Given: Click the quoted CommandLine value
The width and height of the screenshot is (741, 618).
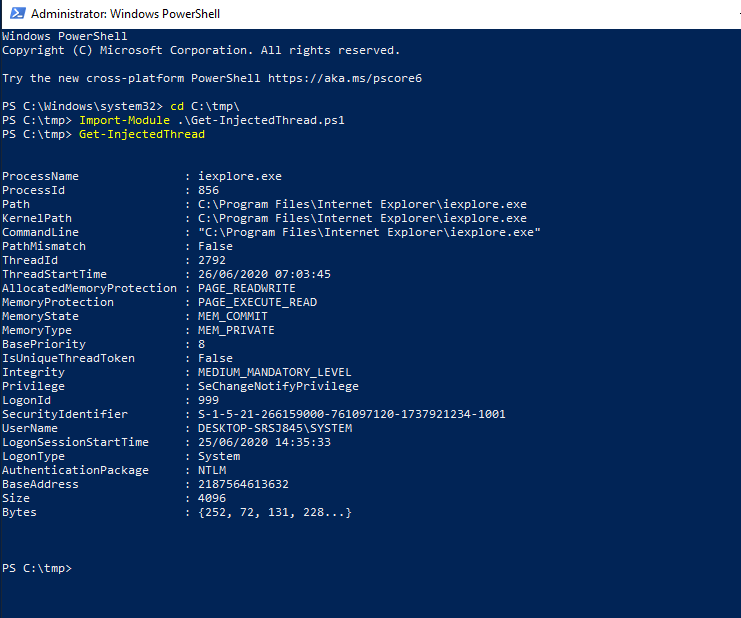Looking at the screenshot, I should click(369, 232).
